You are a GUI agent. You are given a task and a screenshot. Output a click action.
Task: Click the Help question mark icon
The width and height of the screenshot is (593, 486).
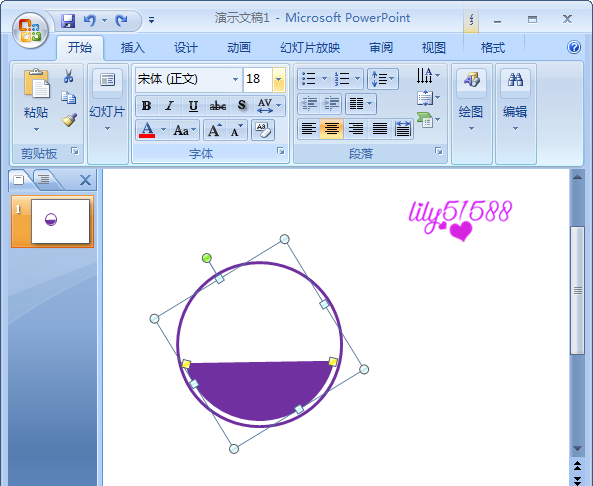coord(574,47)
